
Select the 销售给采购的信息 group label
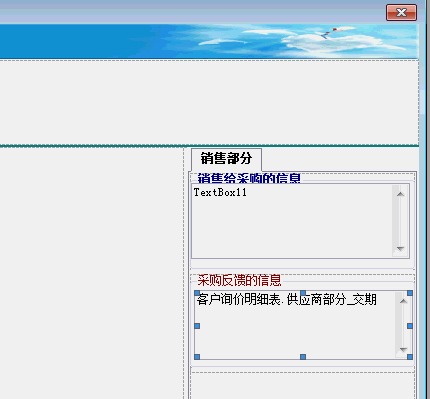[x=249, y=178]
